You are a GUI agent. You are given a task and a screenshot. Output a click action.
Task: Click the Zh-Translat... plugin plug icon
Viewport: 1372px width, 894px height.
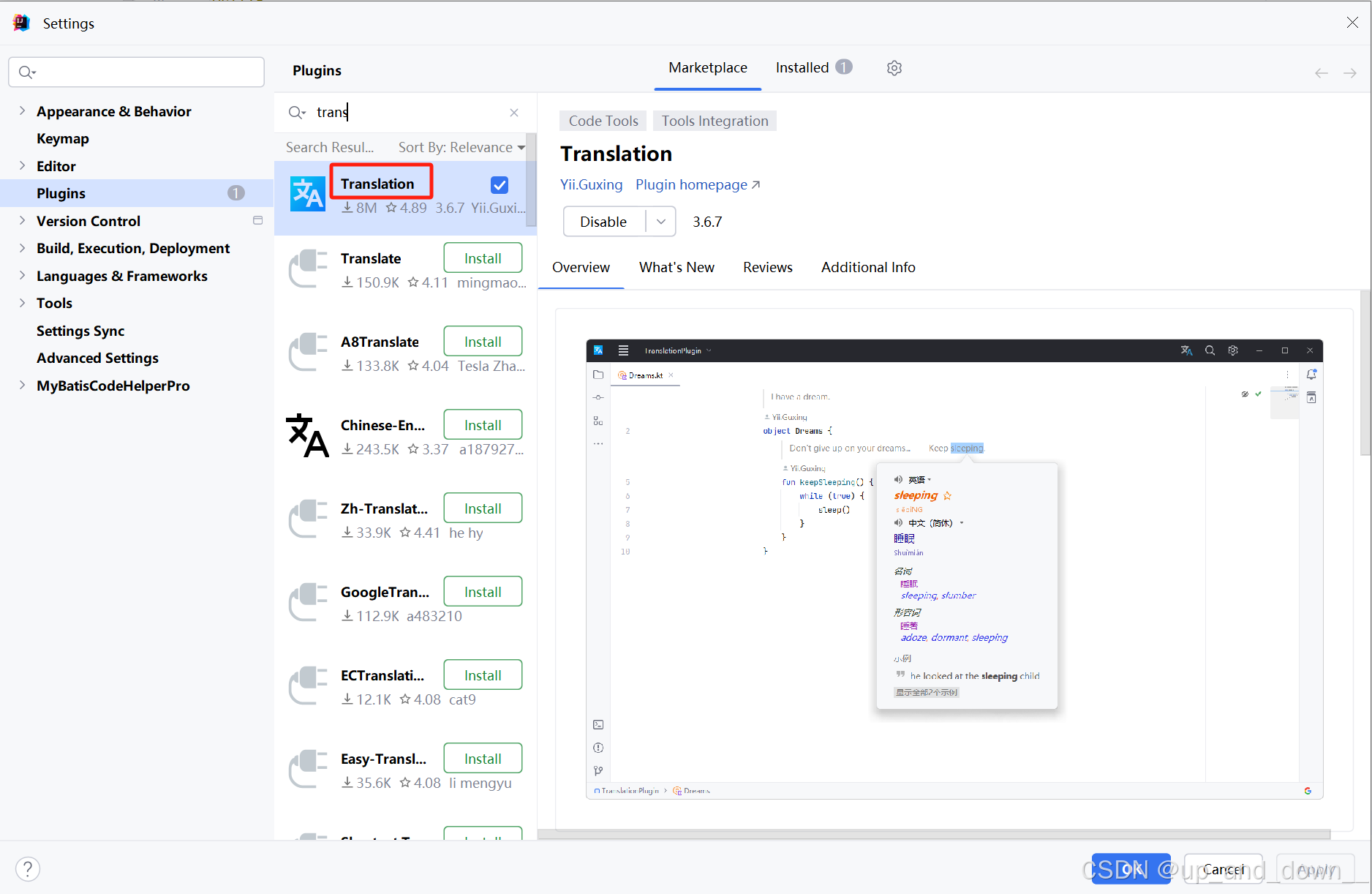[308, 519]
